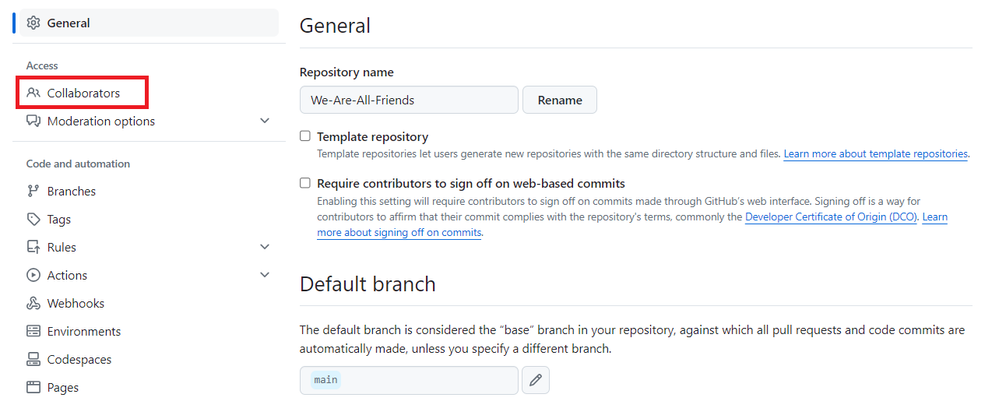Expand the Rules submenu chevron
This screenshot has width=999, height=405.
(x=264, y=247)
